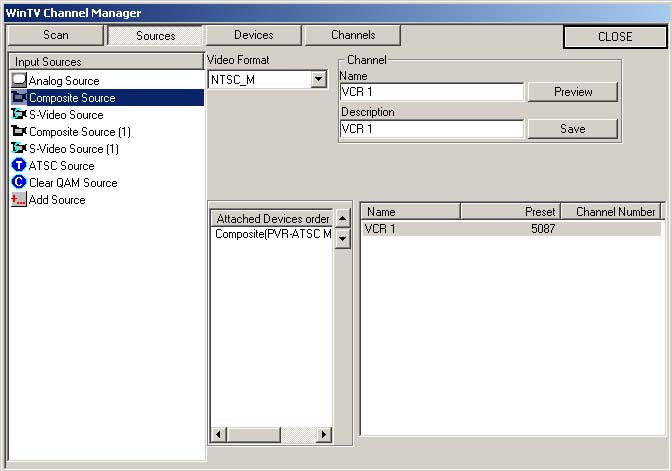Click the Preset column header

tap(510, 212)
